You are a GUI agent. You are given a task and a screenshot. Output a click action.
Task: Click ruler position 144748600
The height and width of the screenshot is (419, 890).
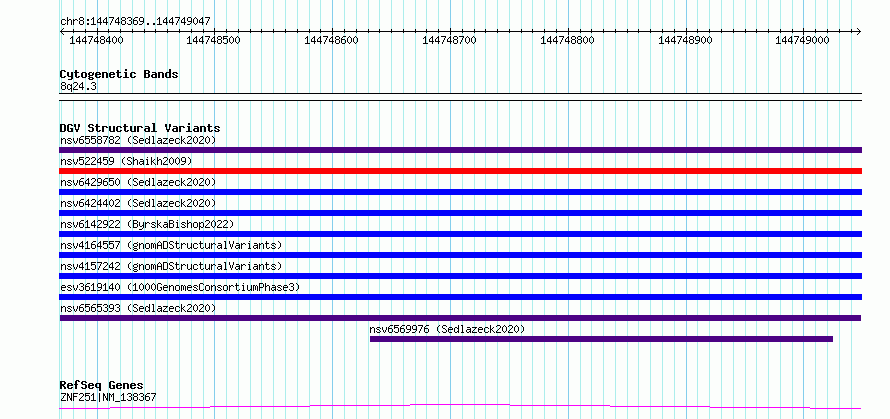(331, 40)
